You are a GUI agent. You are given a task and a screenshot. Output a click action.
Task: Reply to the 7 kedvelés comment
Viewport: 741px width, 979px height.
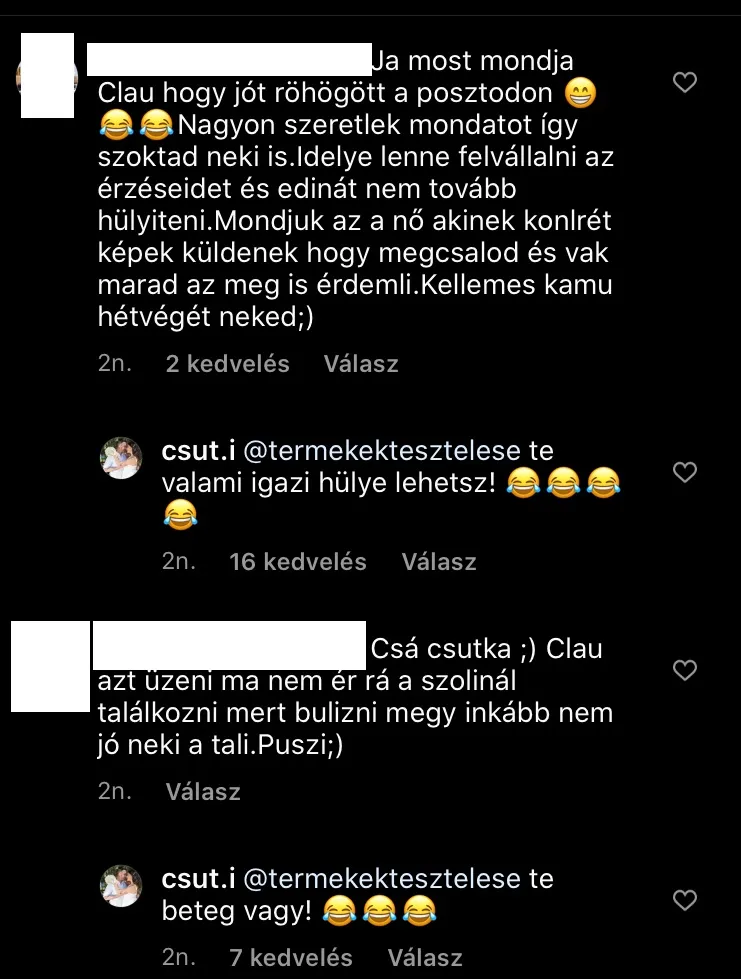coord(425,958)
